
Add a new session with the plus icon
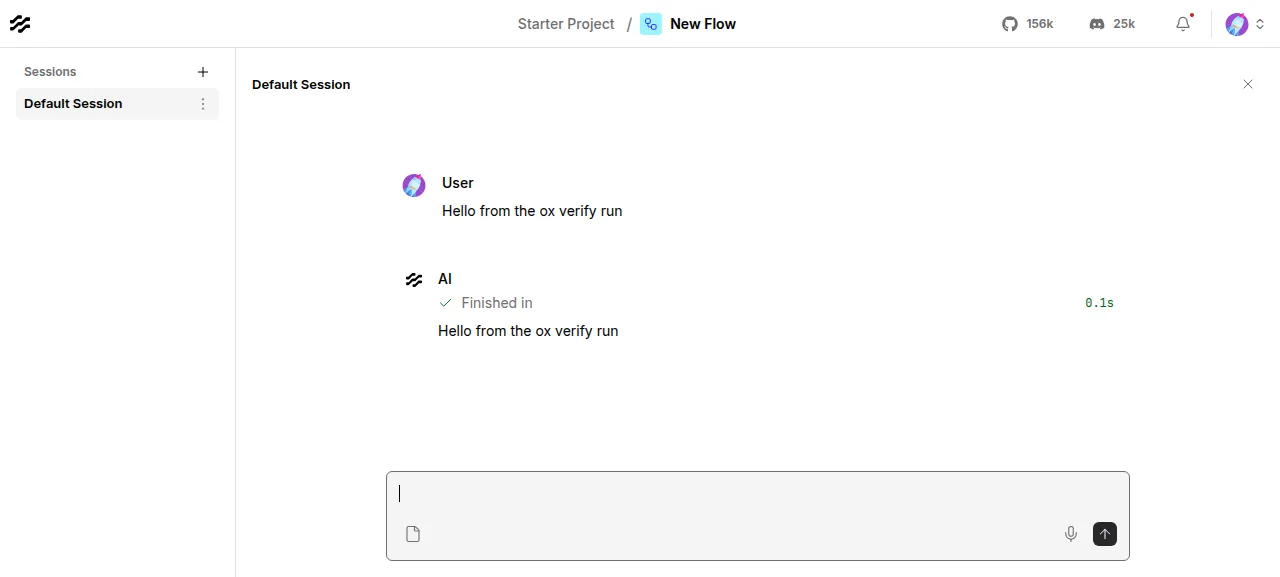[x=203, y=72]
